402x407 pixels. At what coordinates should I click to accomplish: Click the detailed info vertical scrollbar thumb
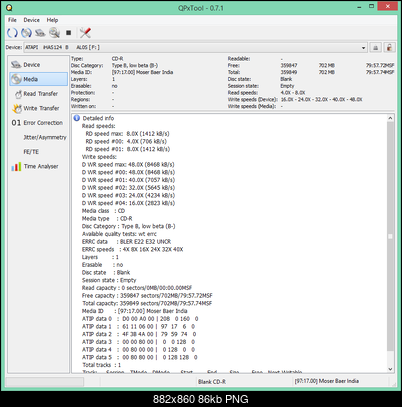390,236
